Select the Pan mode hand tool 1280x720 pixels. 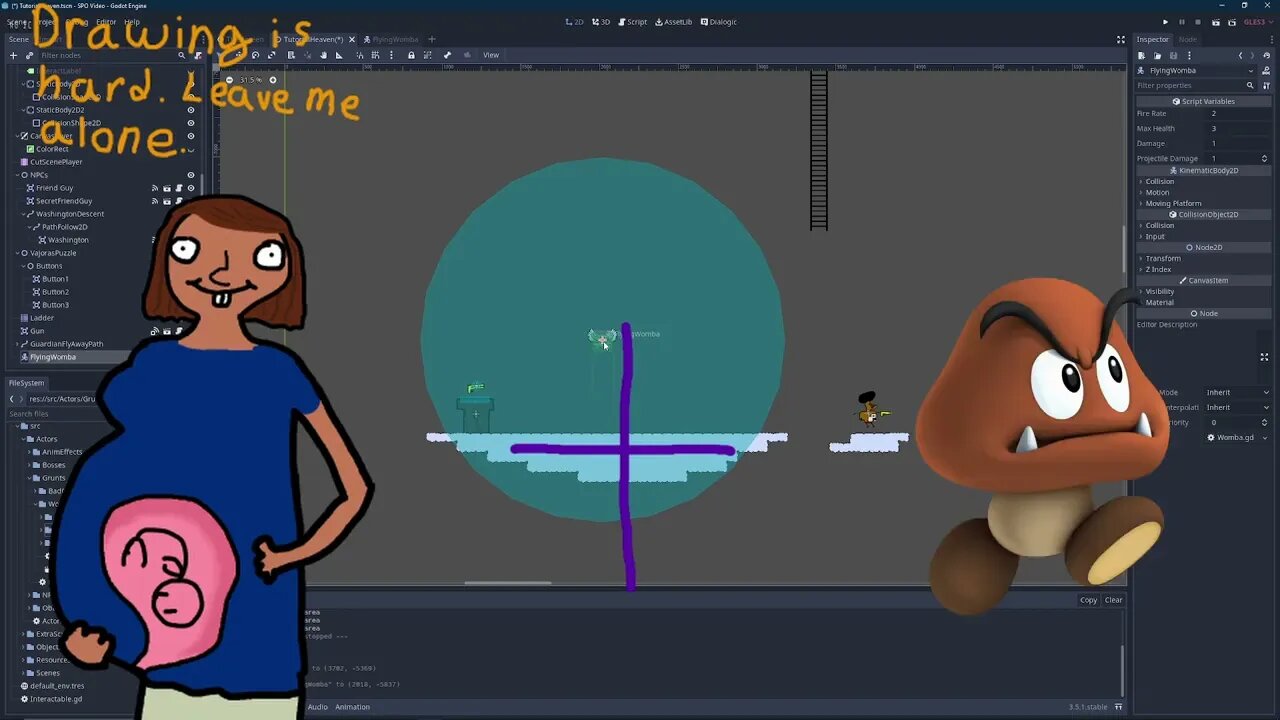(x=323, y=55)
